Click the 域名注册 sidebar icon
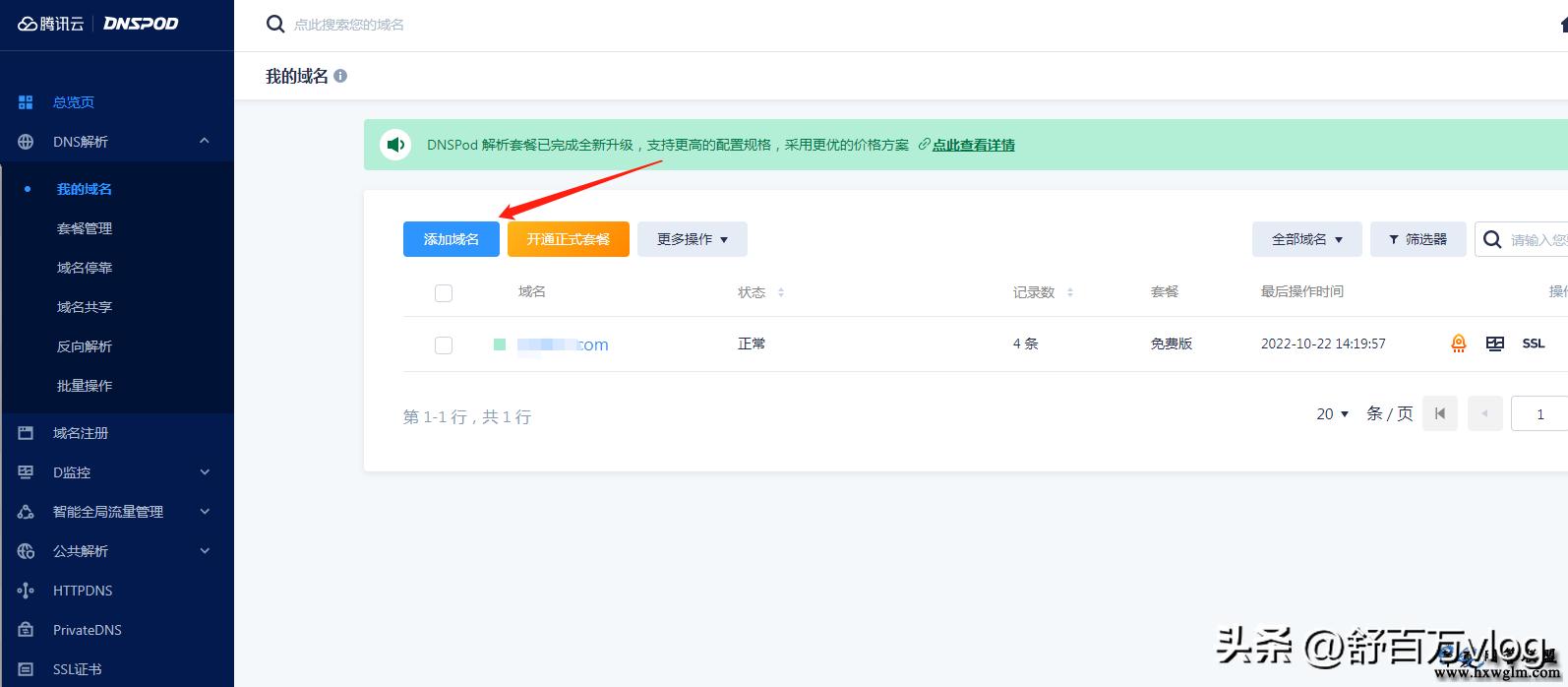The height and width of the screenshot is (687, 1568). [26, 433]
